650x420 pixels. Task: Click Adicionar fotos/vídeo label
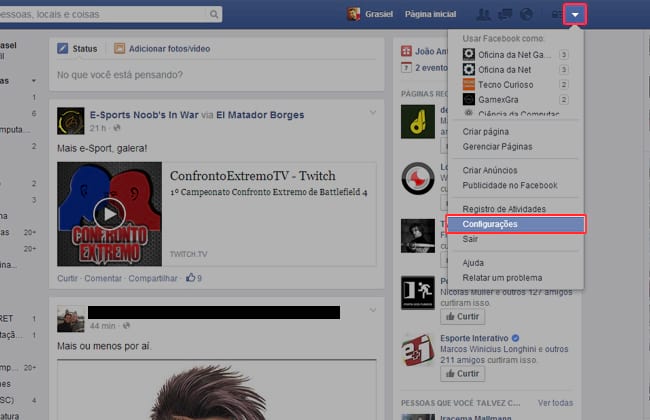click(169, 49)
